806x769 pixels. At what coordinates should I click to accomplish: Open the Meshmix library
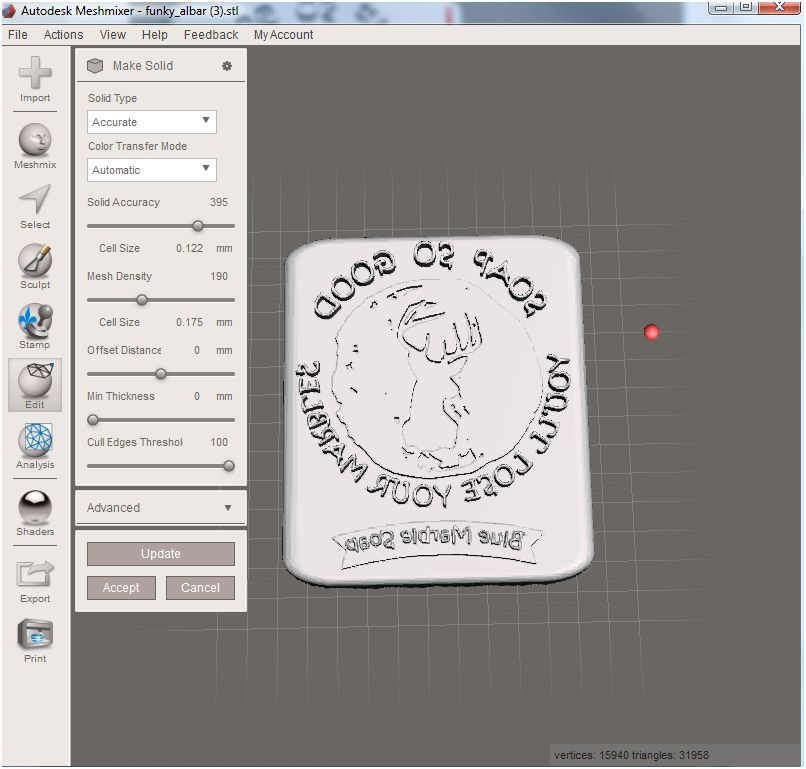(35, 147)
